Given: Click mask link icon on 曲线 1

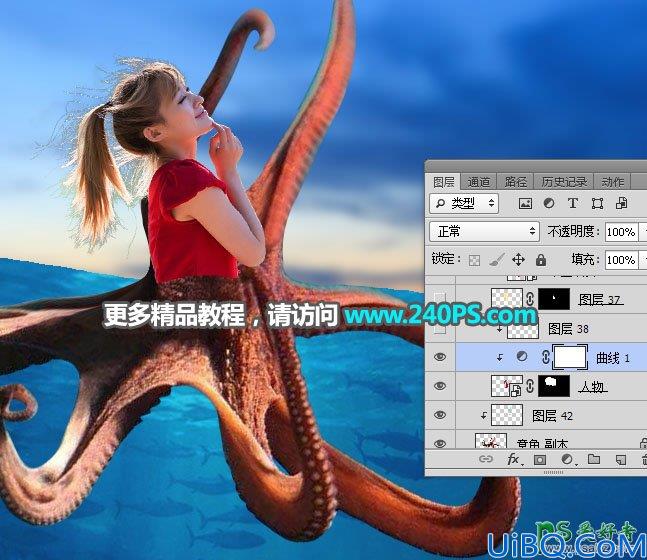Looking at the screenshot, I should coord(545,357).
